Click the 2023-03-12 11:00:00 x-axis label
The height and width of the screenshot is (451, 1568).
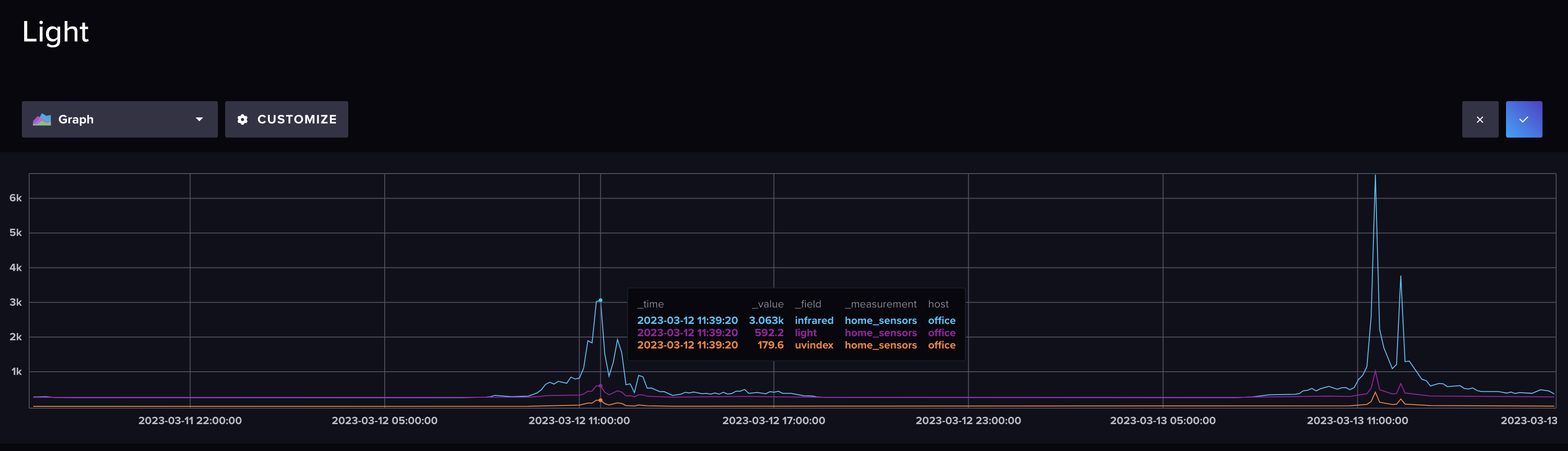tap(579, 420)
